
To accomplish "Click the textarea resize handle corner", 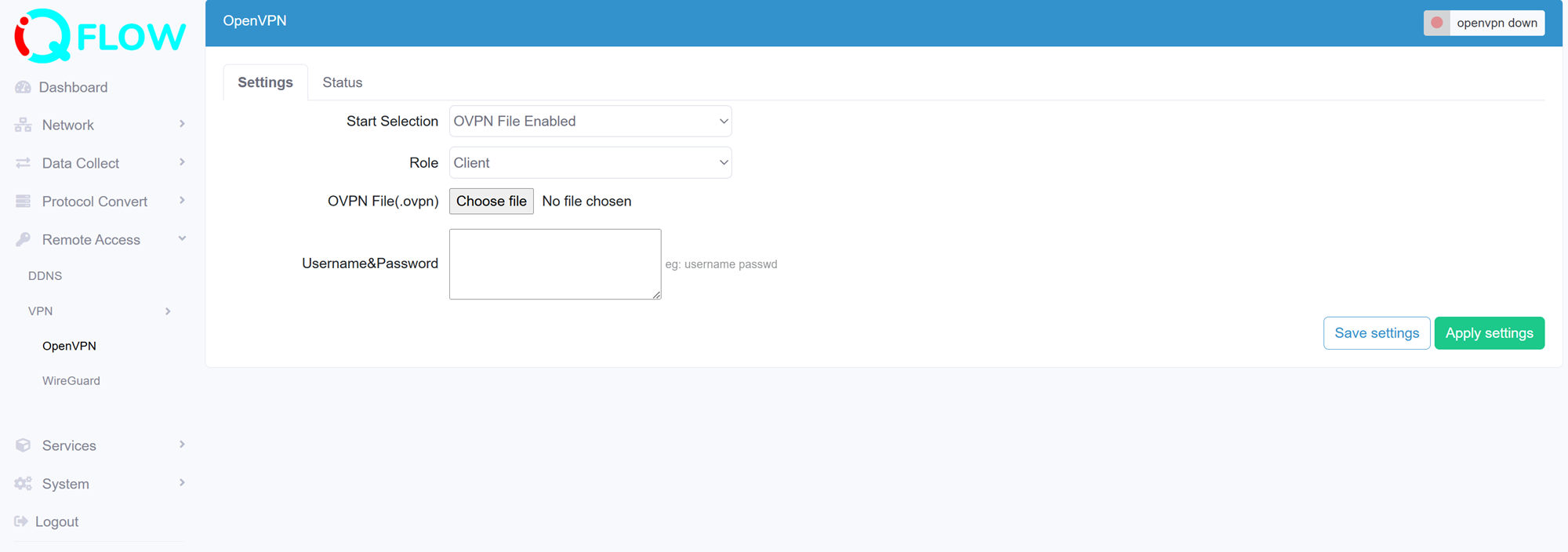I will tap(656, 294).
